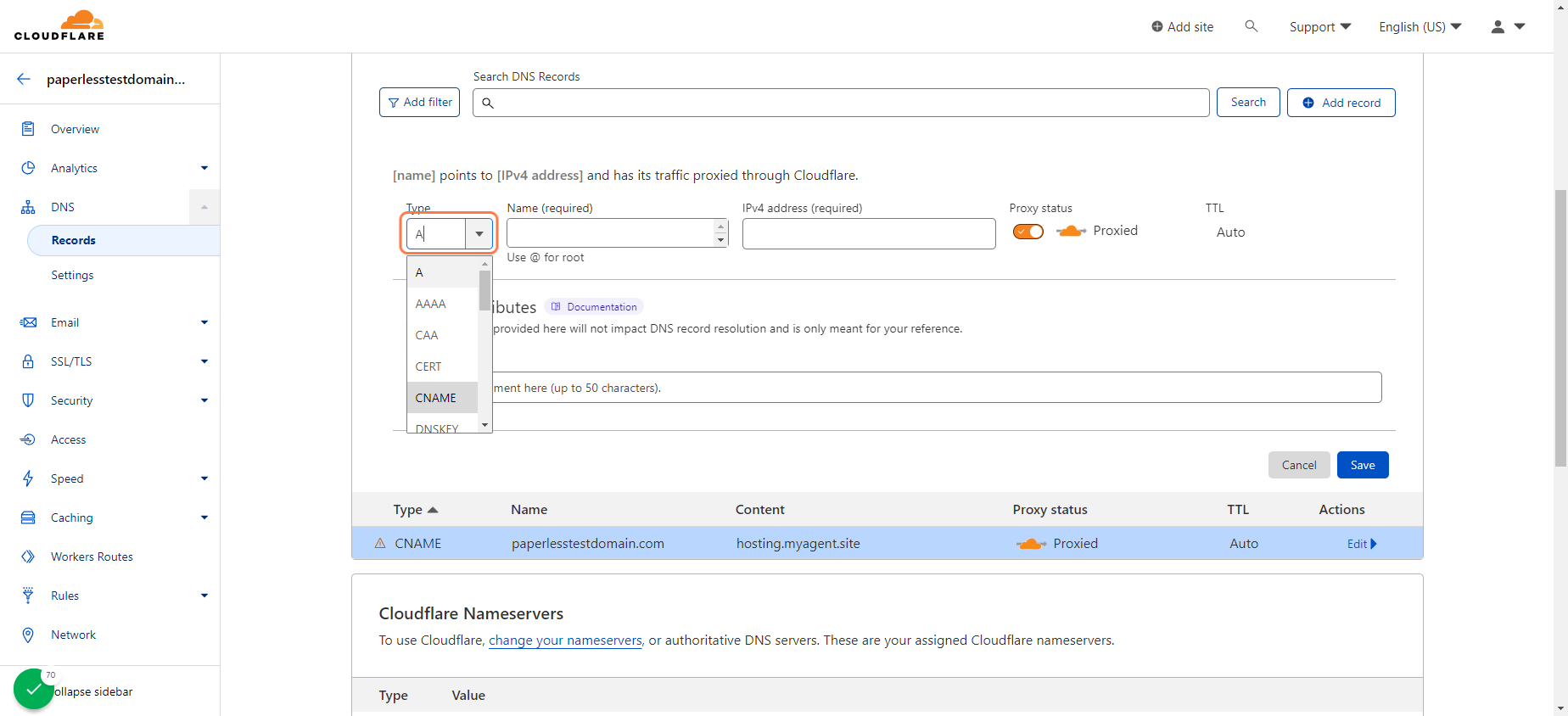Toggle the Proxied proxy status switch
Screen dimensions: 1568x716
pyautogui.click(x=1028, y=232)
